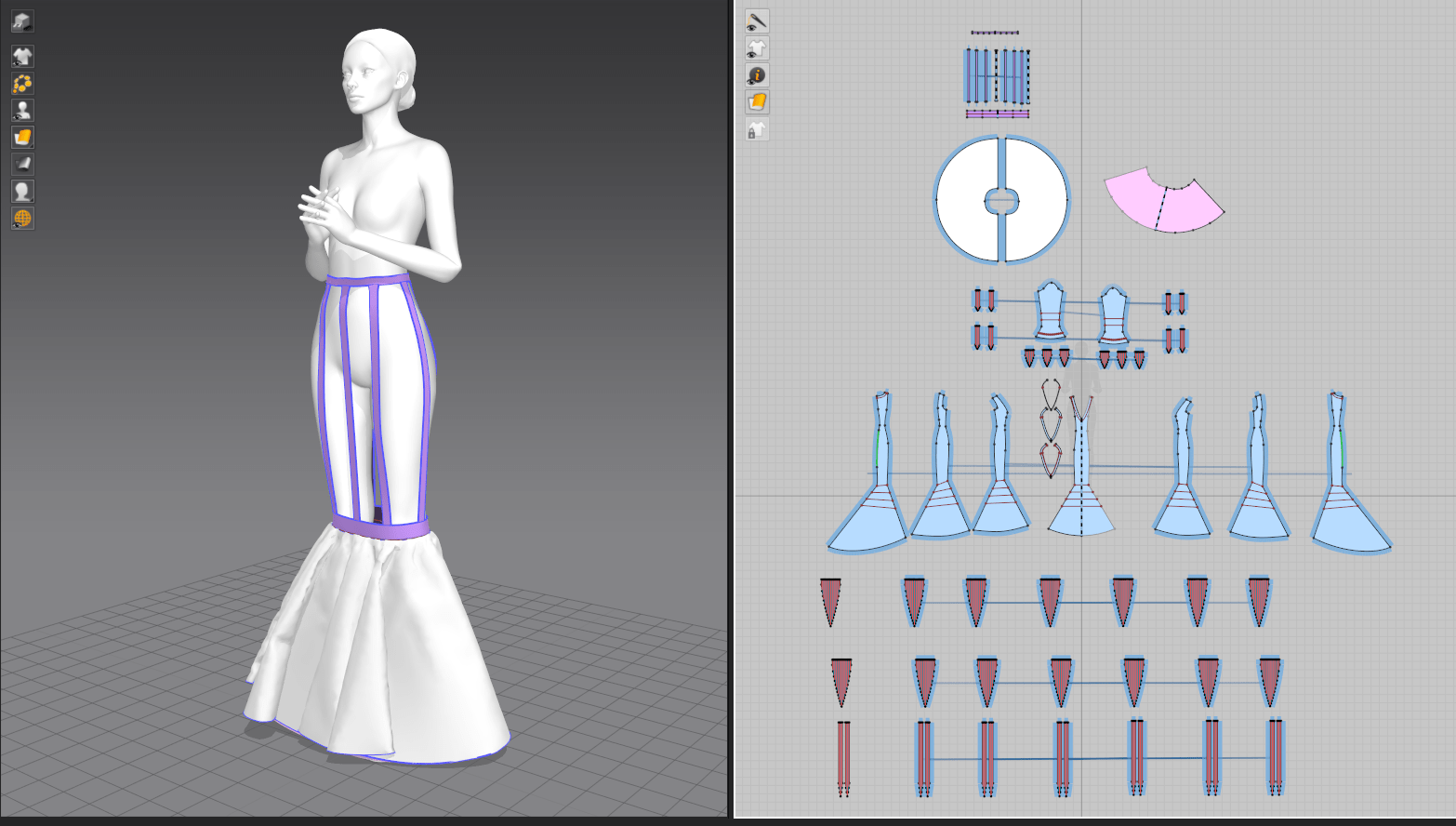The image size is (1456, 826).
Task: Click the locked t-shirt pattern icon
Action: [x=757, y=130]
